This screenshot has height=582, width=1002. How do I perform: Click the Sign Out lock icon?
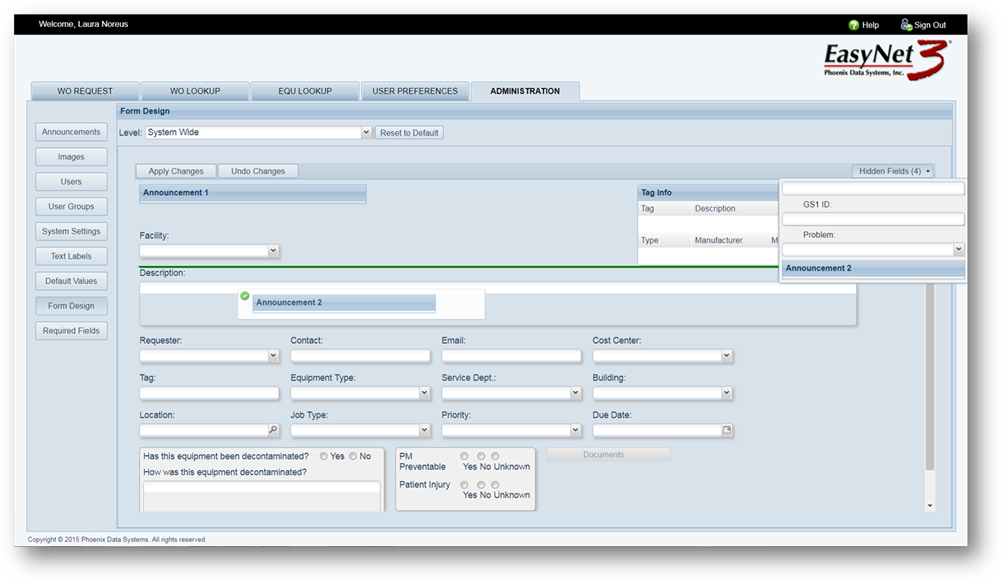[x=906, y=25]
